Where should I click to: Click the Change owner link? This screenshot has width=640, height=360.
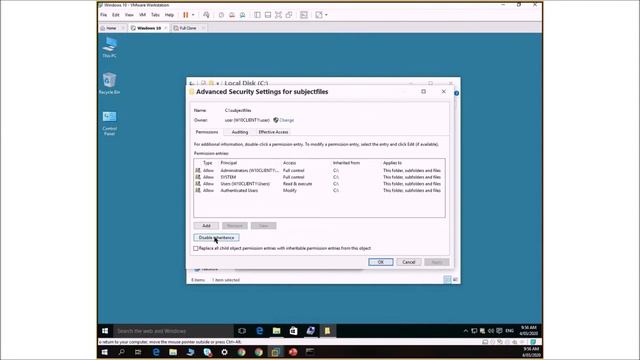287,120
